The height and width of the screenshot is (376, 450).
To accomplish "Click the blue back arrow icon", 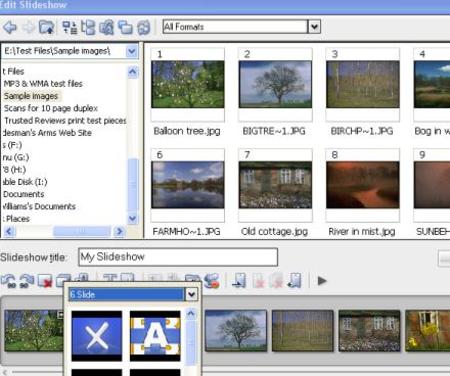I will tap(10, 27).
